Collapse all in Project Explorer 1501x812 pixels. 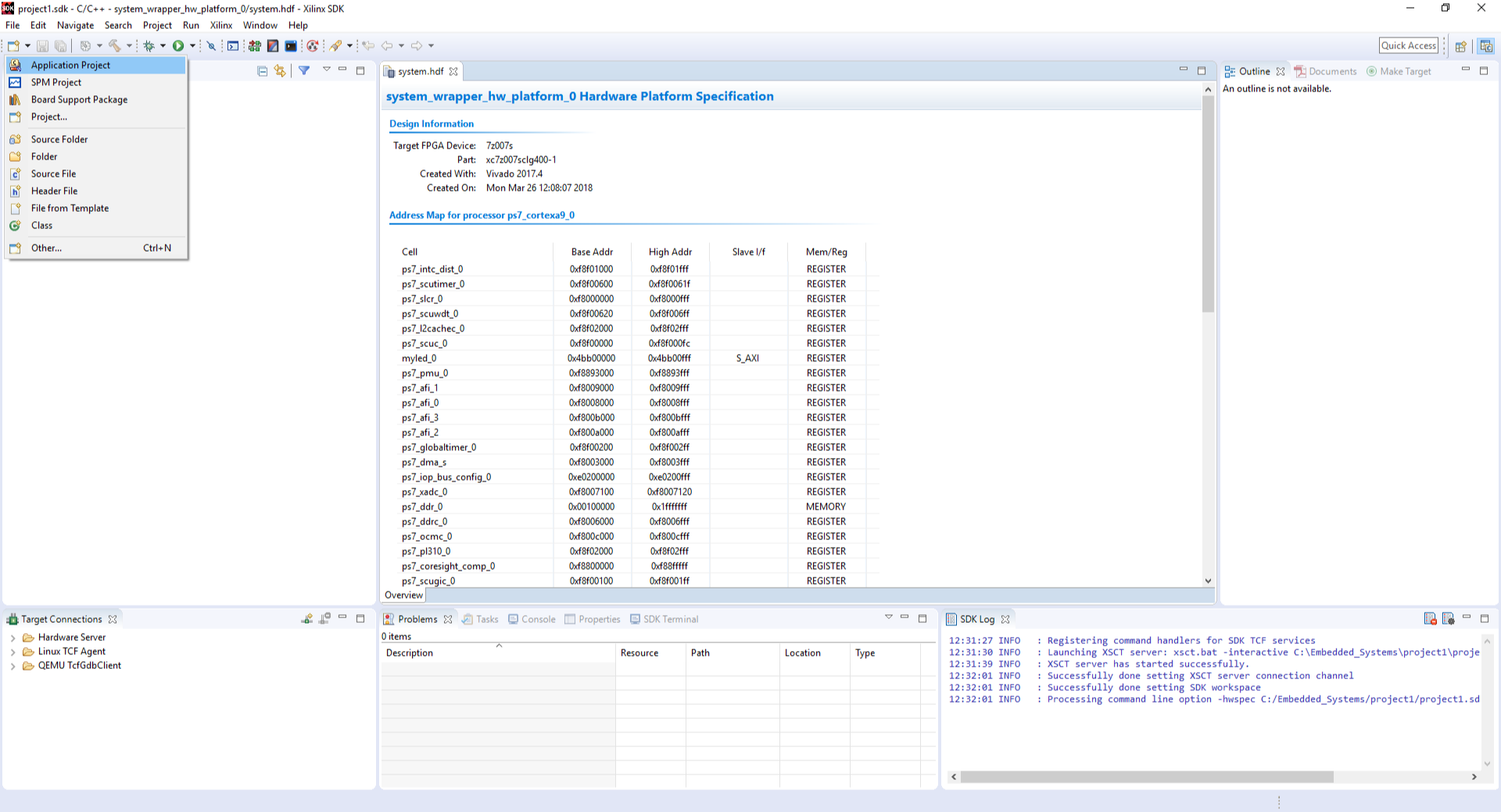tap(263, 71)
